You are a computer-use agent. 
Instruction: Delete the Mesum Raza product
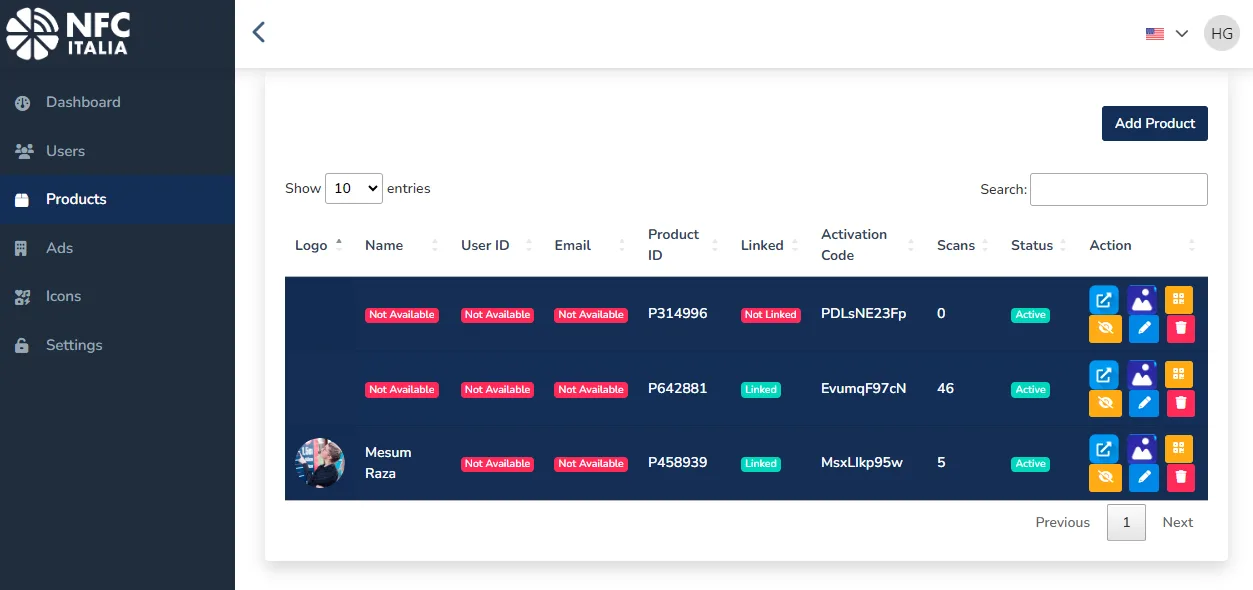point(1180,477)
